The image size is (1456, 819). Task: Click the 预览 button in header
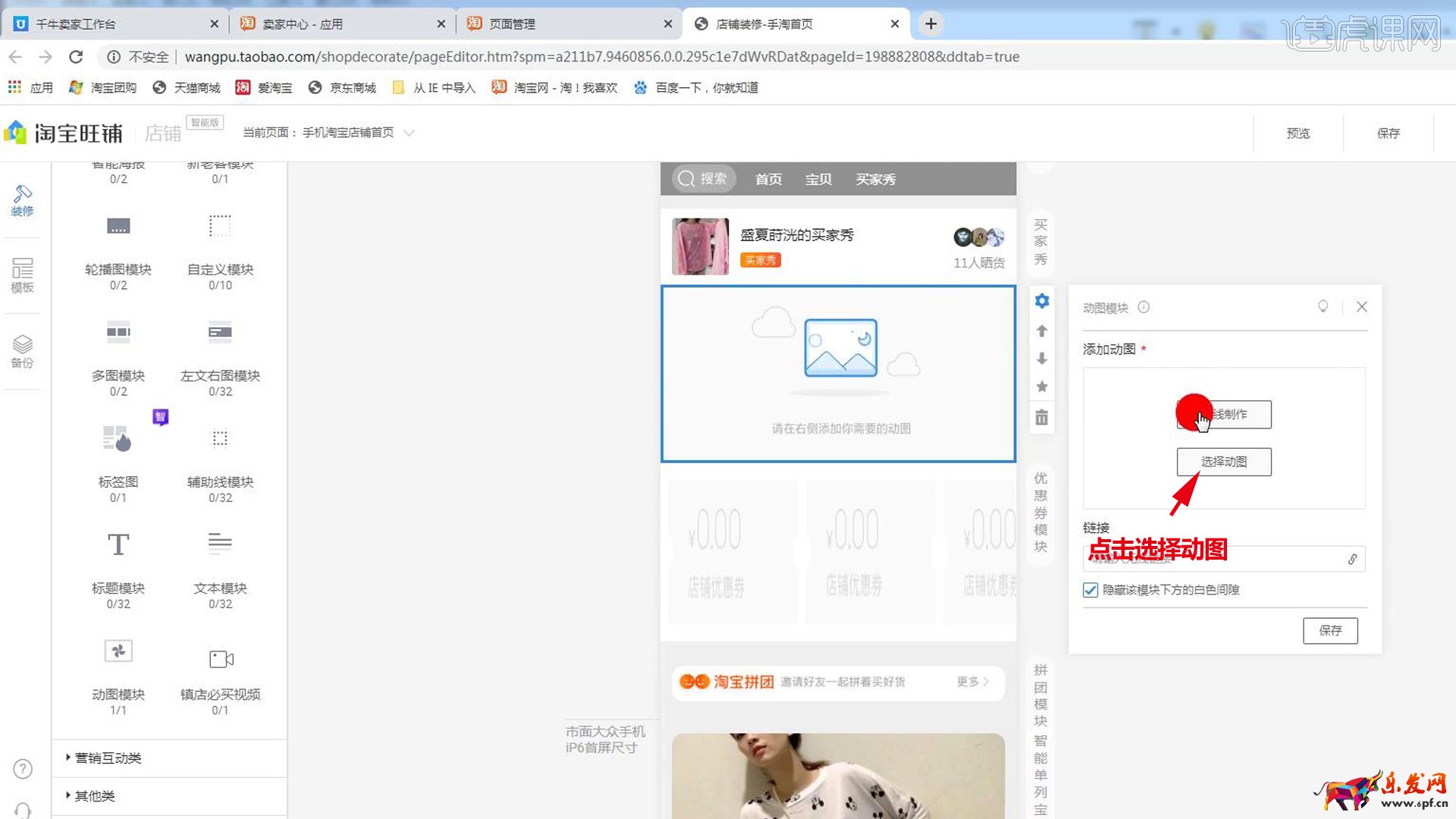(1298, 133)
